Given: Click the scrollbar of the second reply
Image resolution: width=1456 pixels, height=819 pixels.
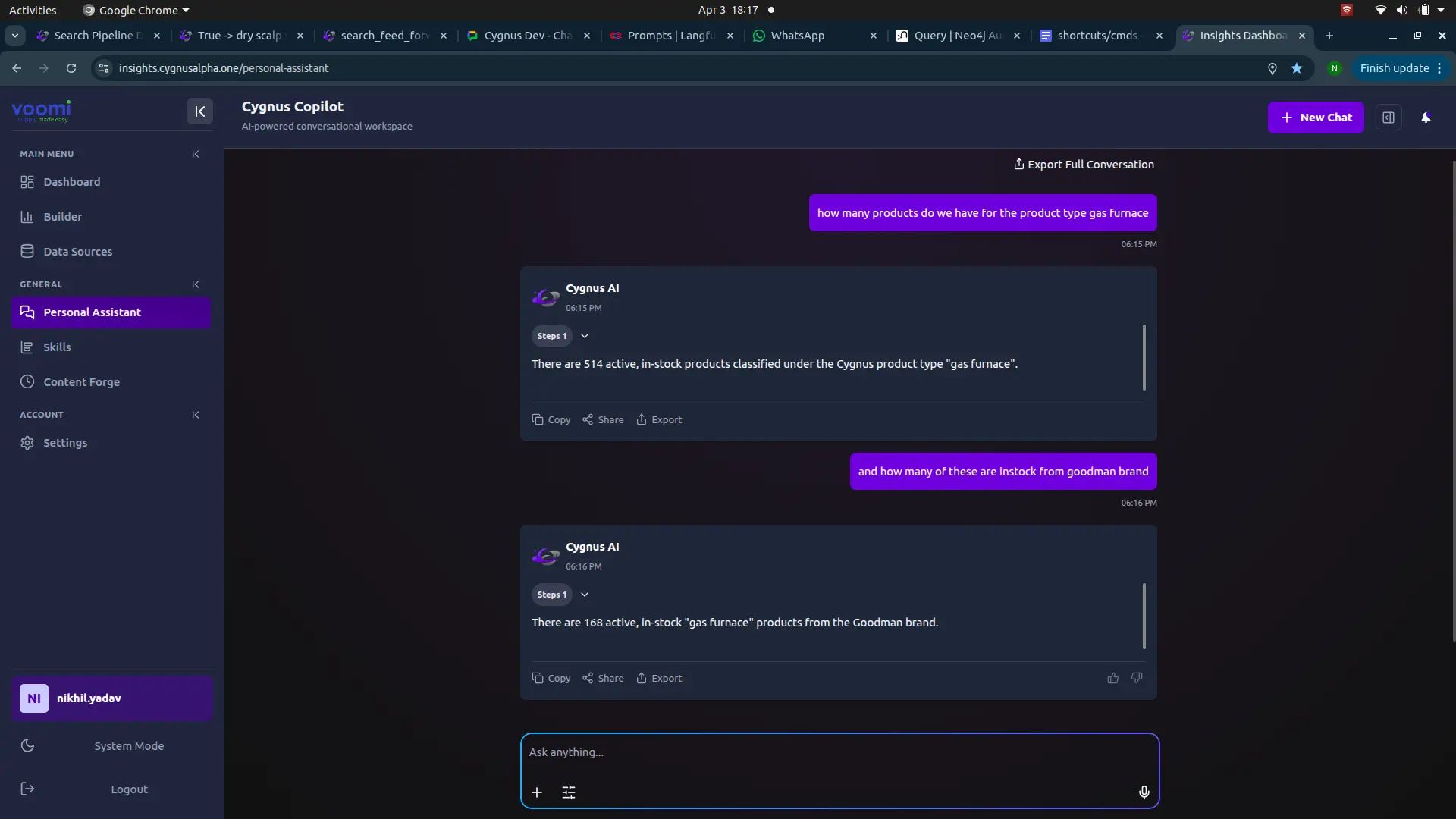Looking at the screenshot, I should (1144, 616).
